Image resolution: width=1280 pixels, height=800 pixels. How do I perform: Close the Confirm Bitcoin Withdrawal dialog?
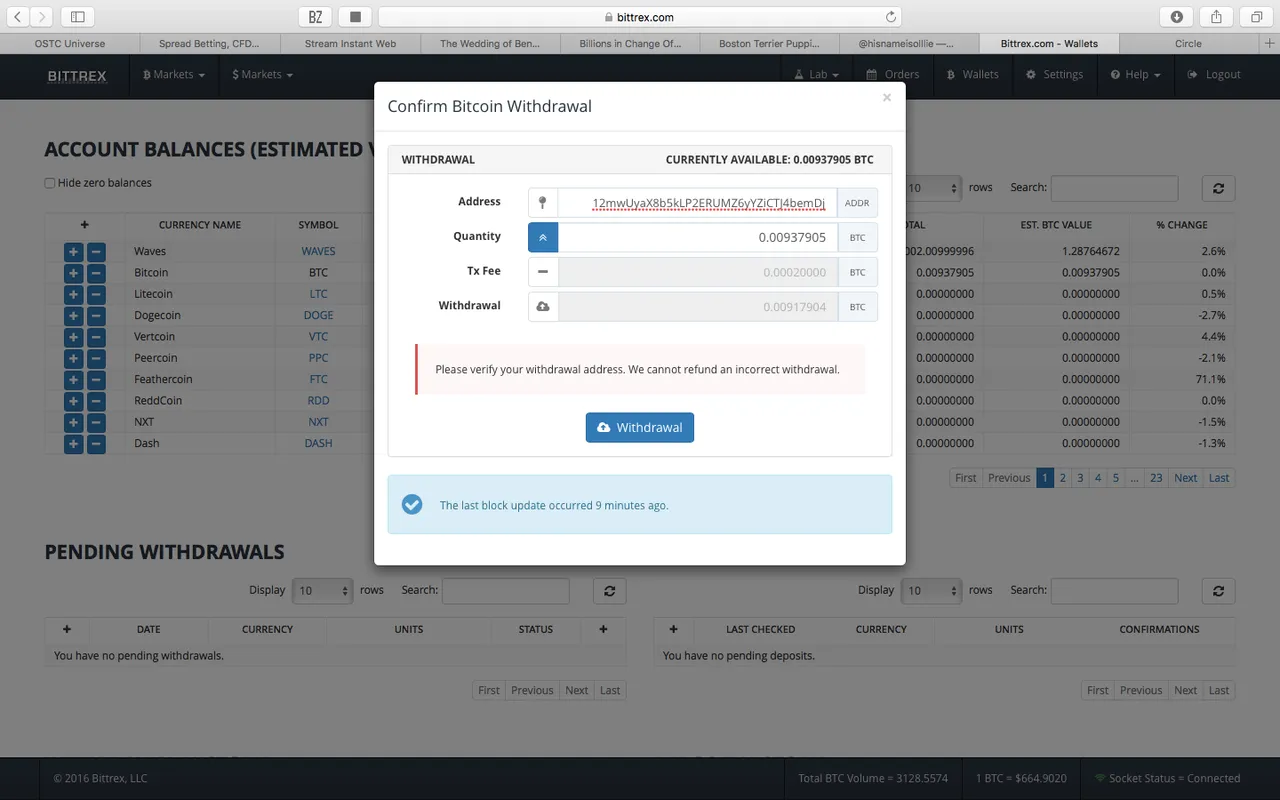pyautogui.click(x=886, y=98)
